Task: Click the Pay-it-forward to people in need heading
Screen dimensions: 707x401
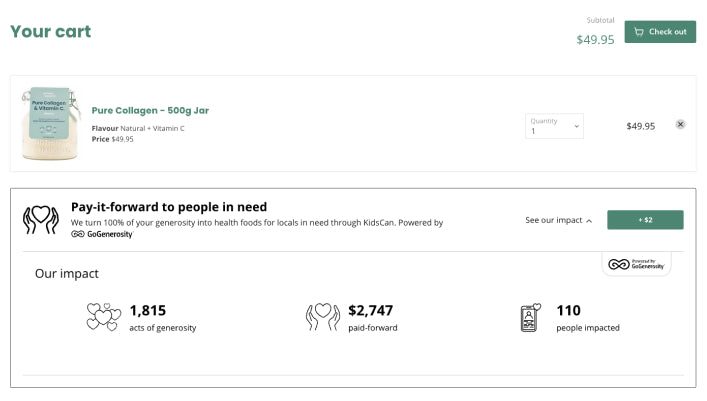Action: tap(169, 207)
